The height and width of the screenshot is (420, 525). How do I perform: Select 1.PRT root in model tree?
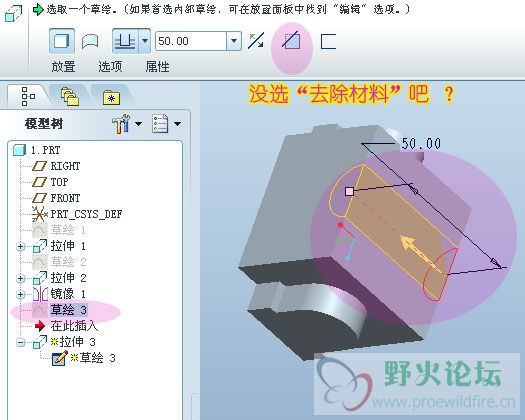[46, 150]
